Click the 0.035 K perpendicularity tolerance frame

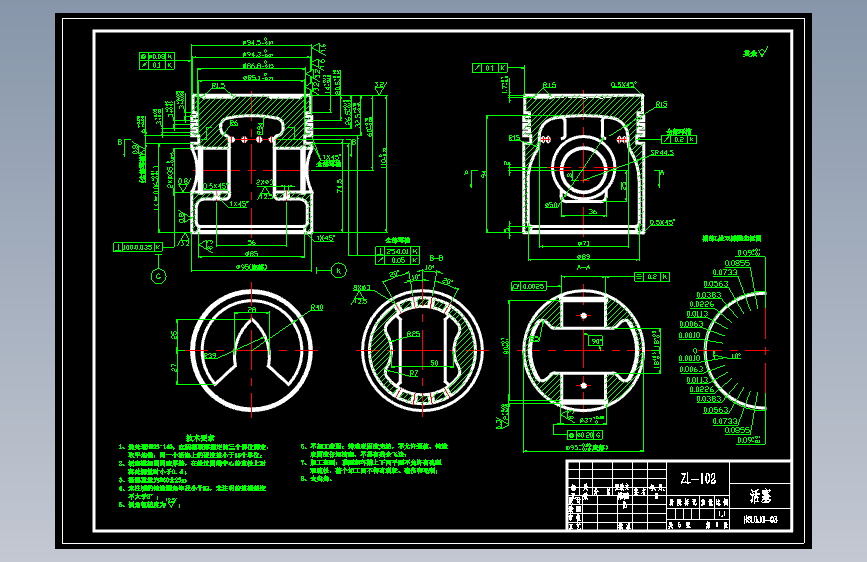coord(138,247)
